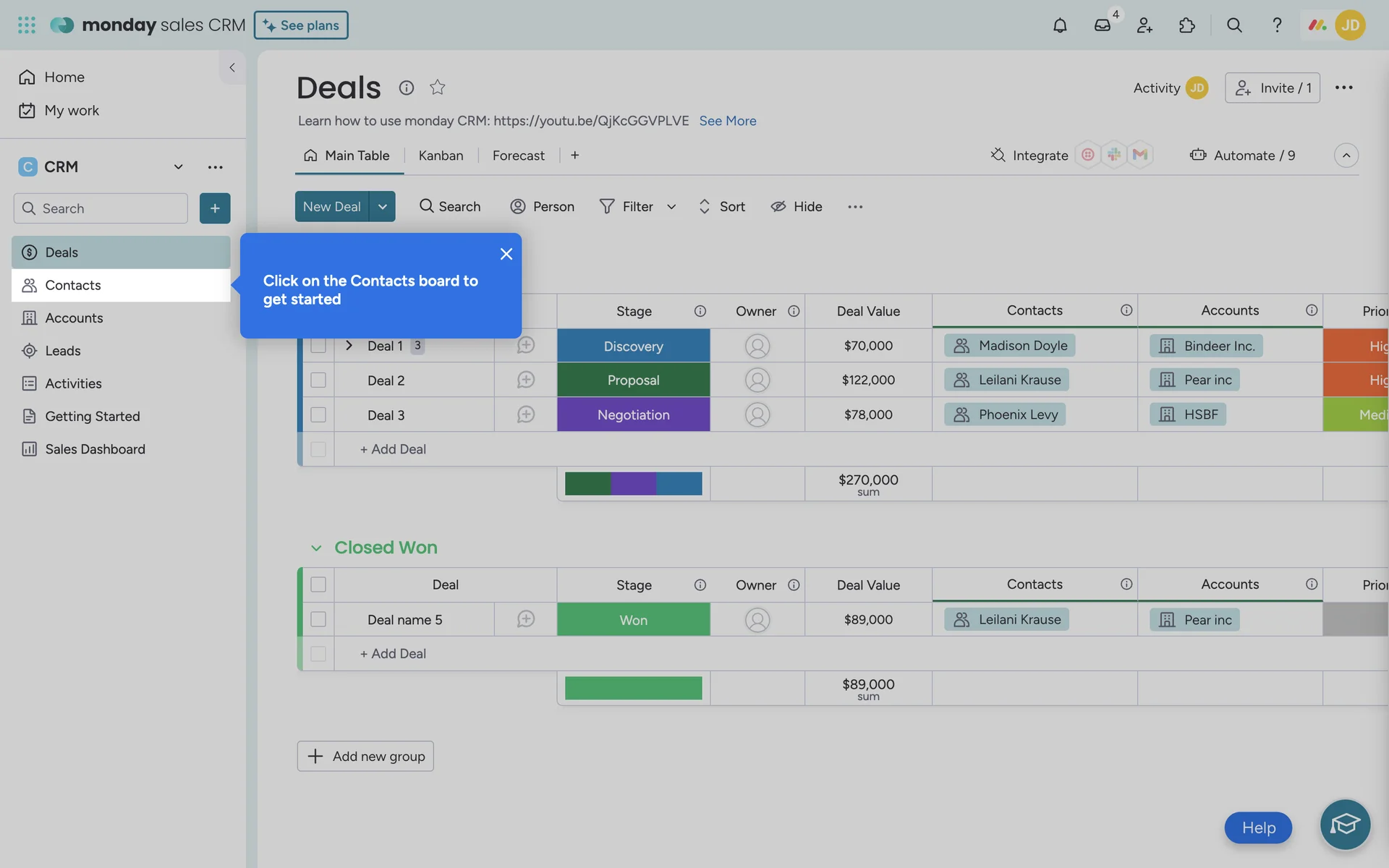Check the checkbox for Deal 3
1389x868 pixels.
point(318,414)
